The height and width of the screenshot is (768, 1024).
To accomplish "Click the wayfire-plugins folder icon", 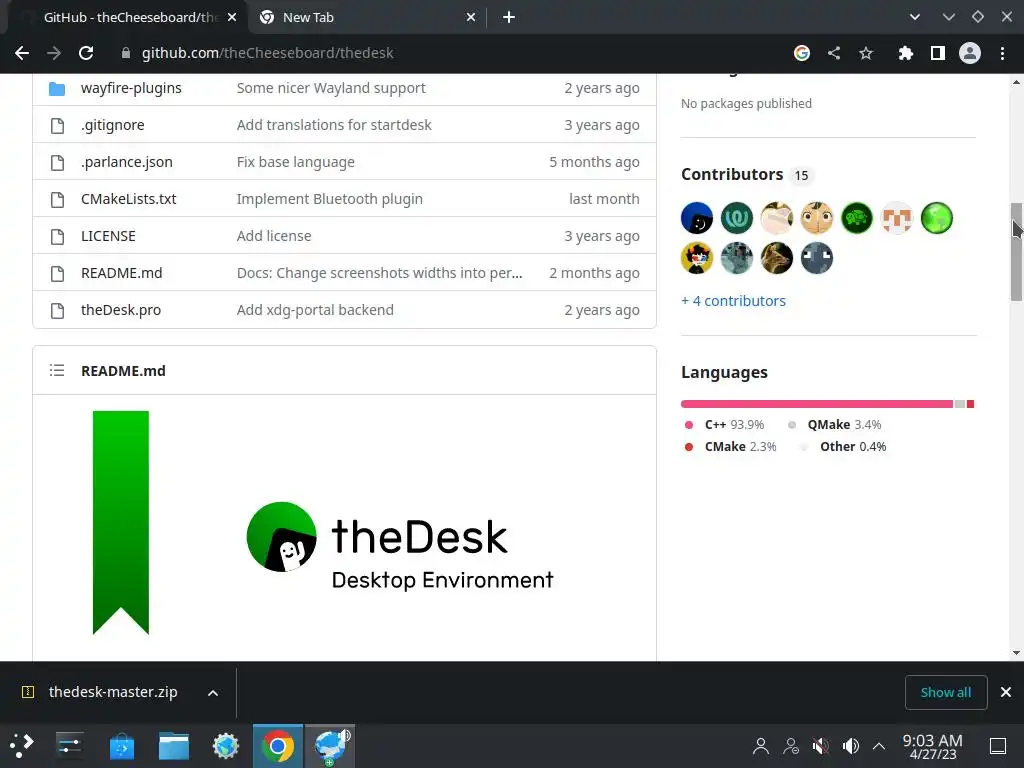I will pos(57,88).
